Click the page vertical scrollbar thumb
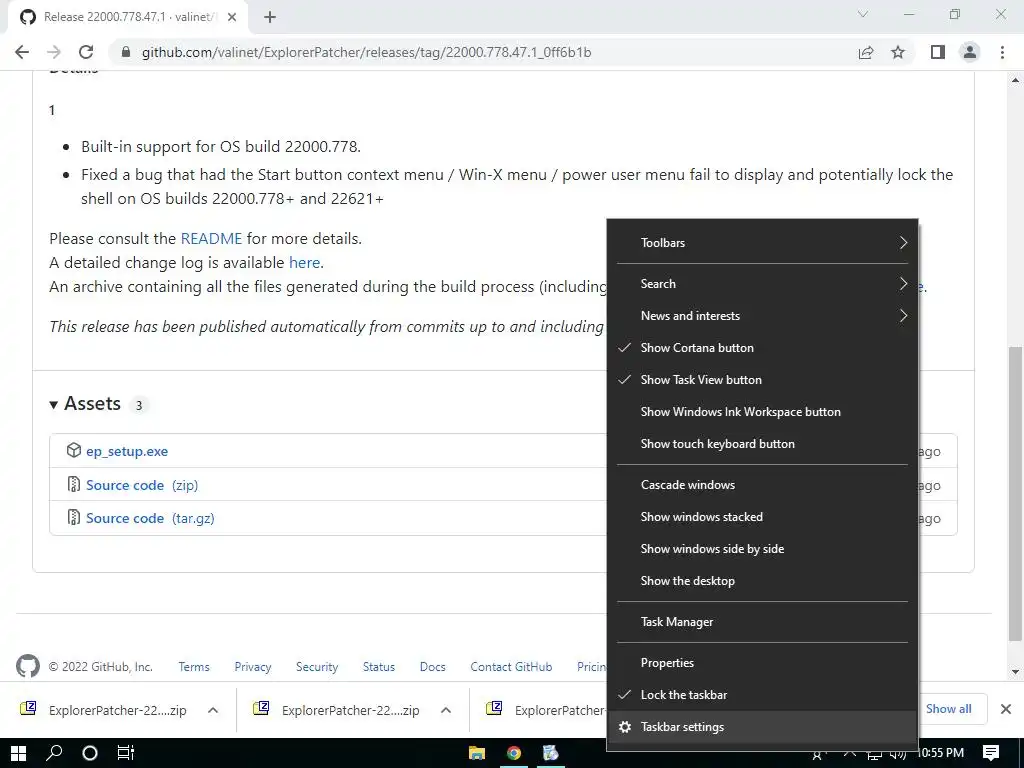The image size is (1024, 768). 1015,493
